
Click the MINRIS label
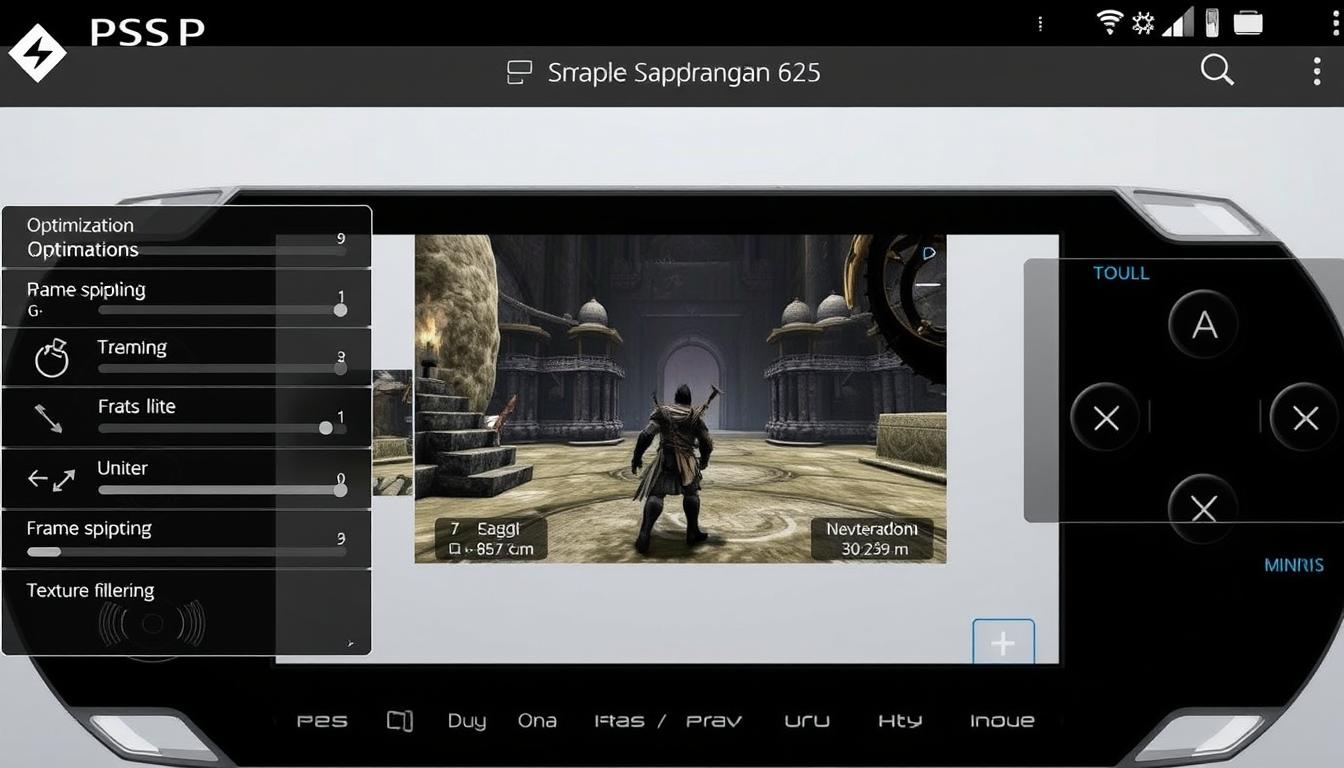point(1294,565)
